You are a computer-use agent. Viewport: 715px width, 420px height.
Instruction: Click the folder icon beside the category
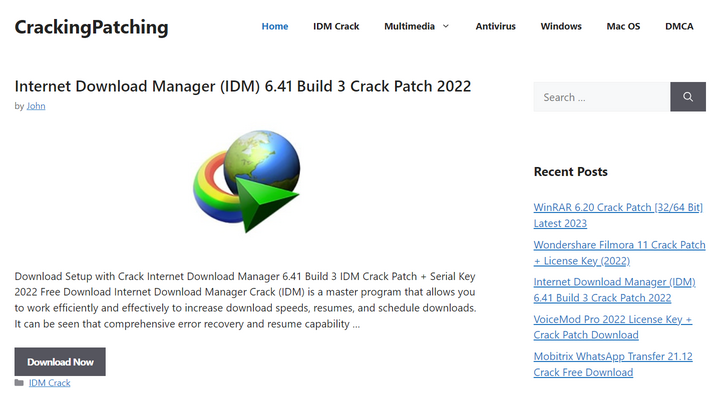click(x=19, y=383)
